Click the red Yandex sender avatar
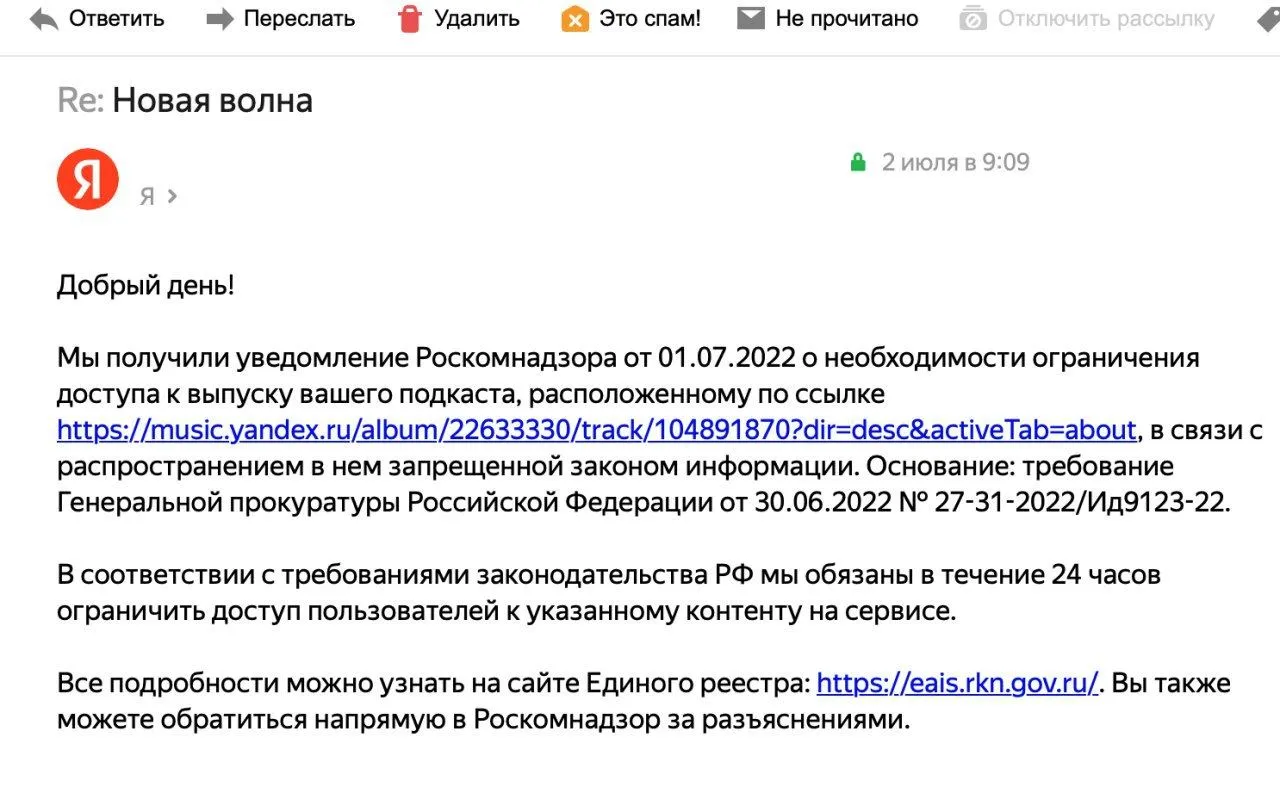The width and height of the screenshot is (1280, 787). coord(88,179)
